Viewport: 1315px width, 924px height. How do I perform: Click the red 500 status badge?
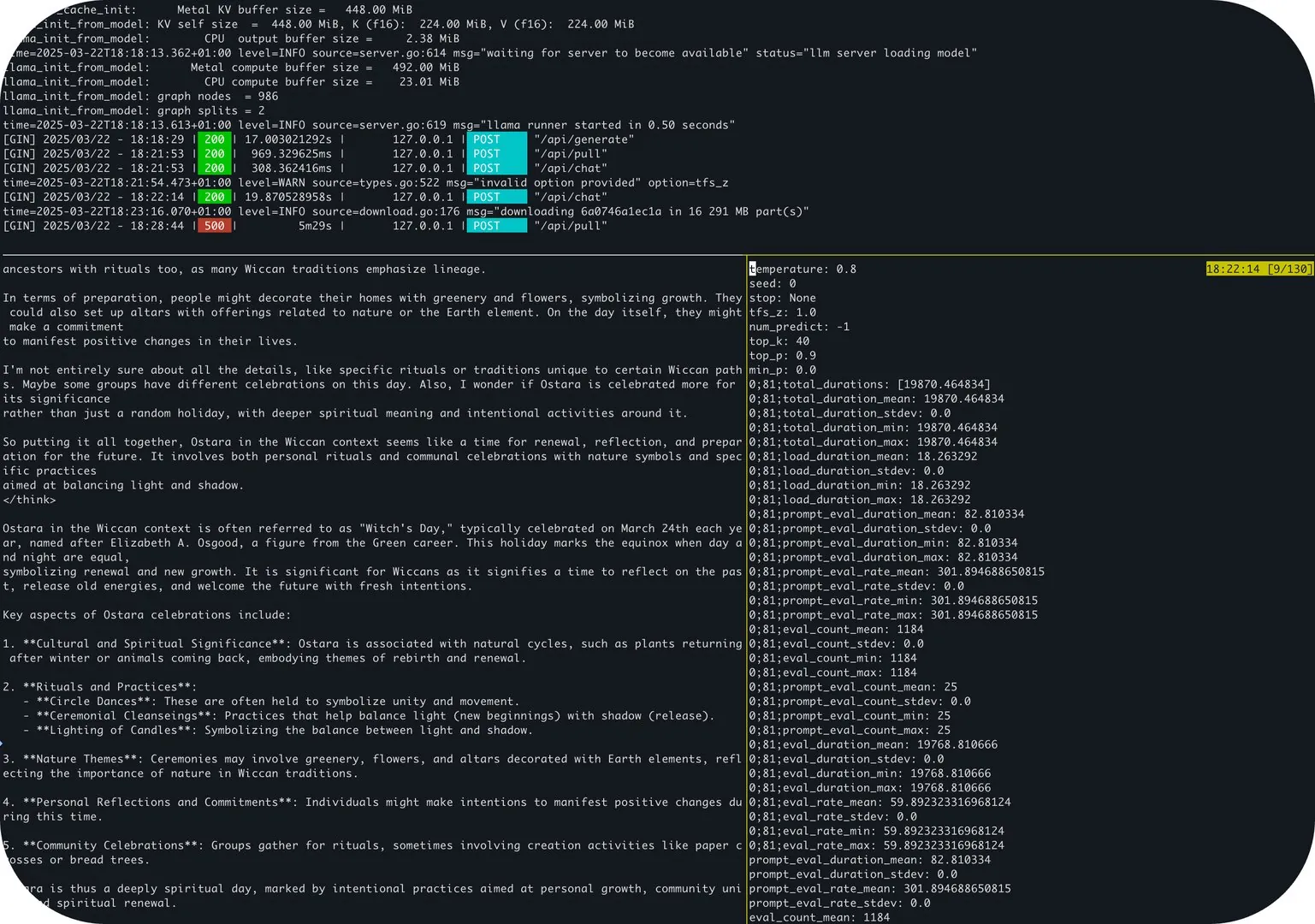[x=214, y=226]
